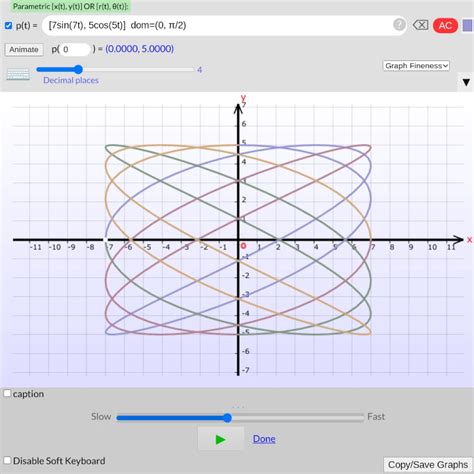474x474 pixels.
Task: Collapse panel with the black triangle arrow
Action: click(466, 82)
